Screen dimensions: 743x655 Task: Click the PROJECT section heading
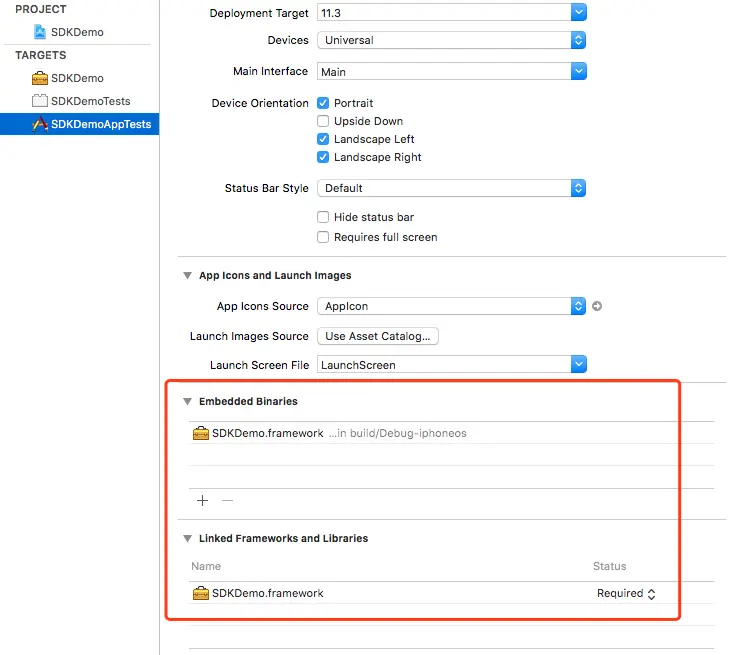click(x=41, y=9)
